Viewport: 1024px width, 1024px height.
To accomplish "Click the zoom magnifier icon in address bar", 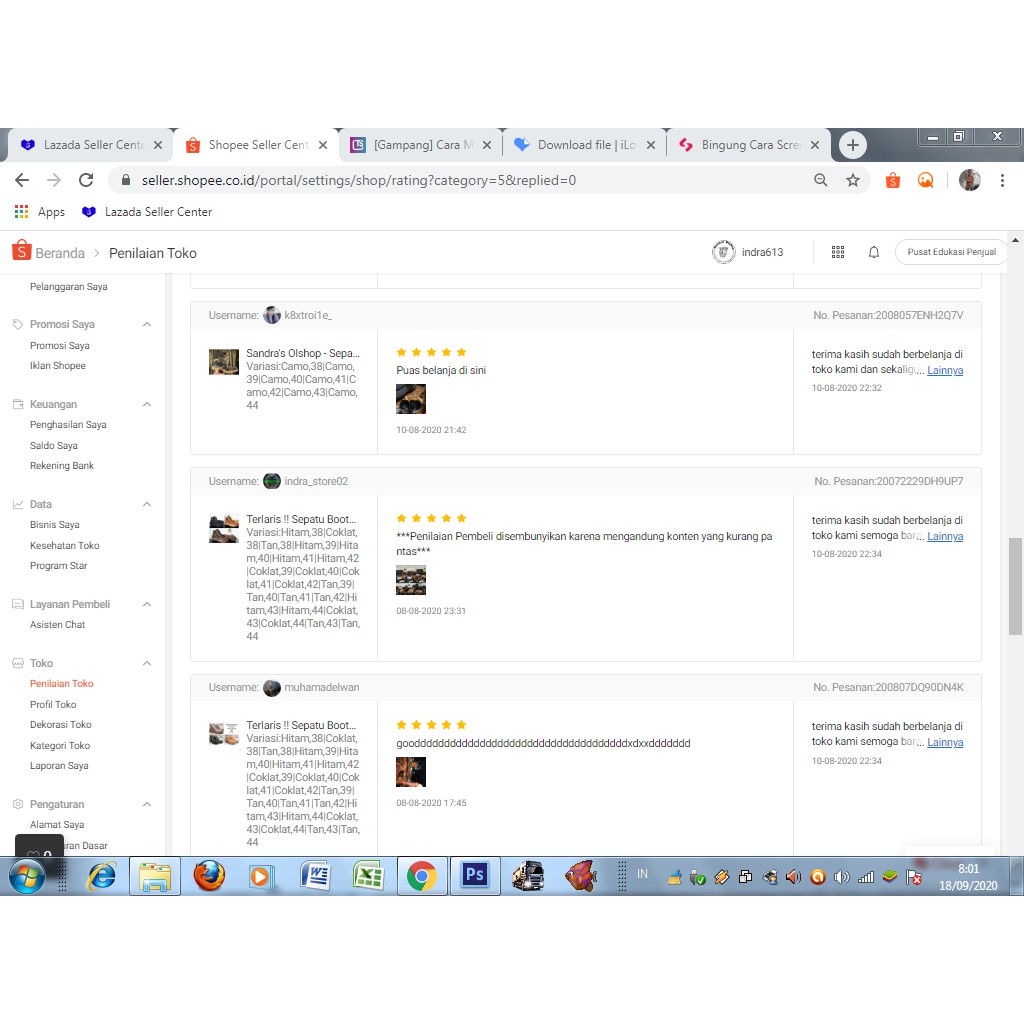I will pos(821,180).
